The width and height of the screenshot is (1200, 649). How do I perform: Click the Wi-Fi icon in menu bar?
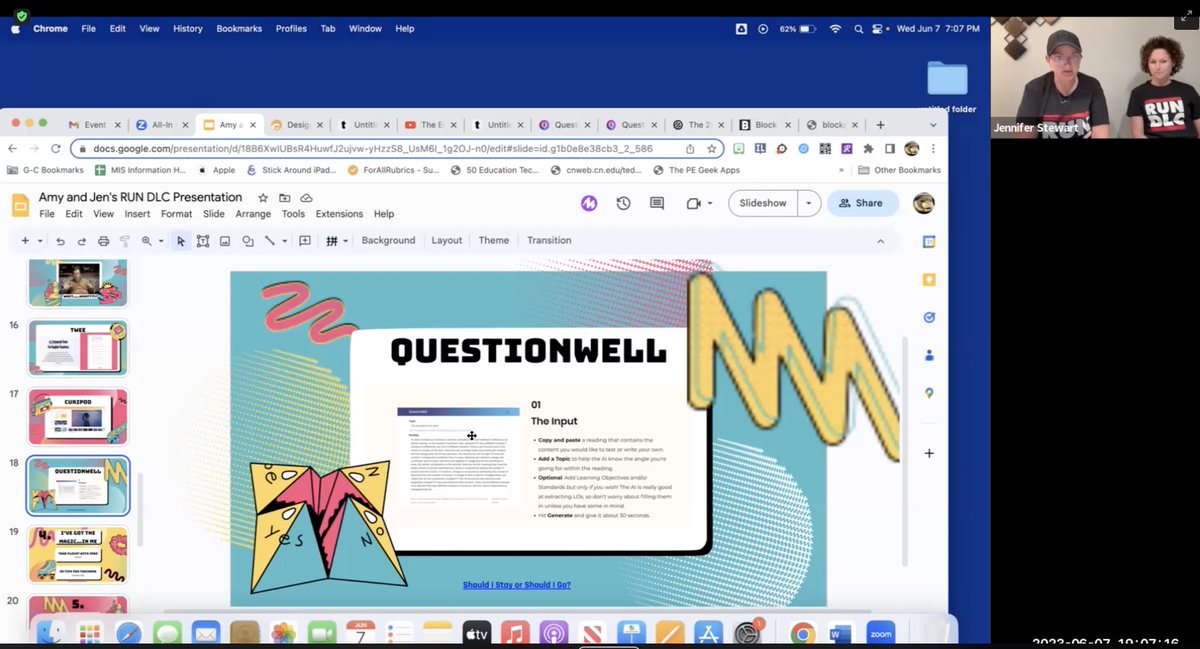835,29
